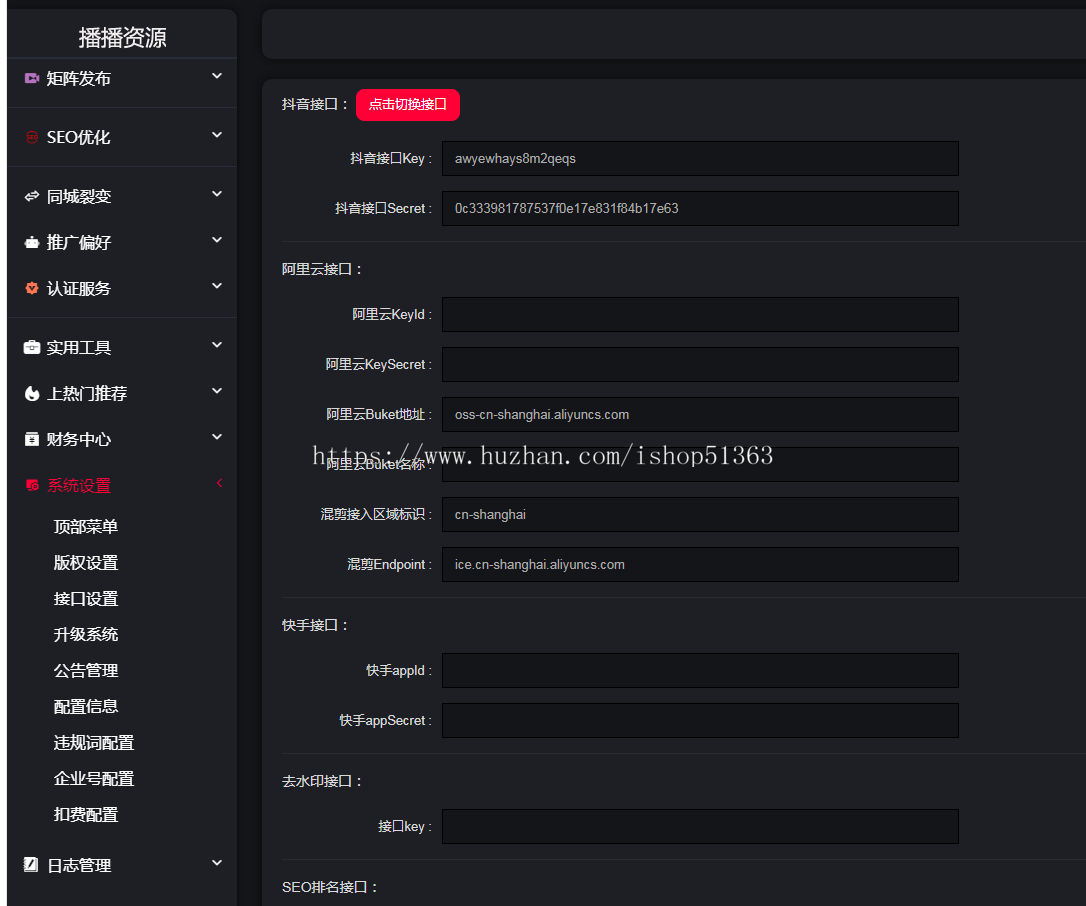Click the 点击切换接口 red button

click(x=408, y=105)
